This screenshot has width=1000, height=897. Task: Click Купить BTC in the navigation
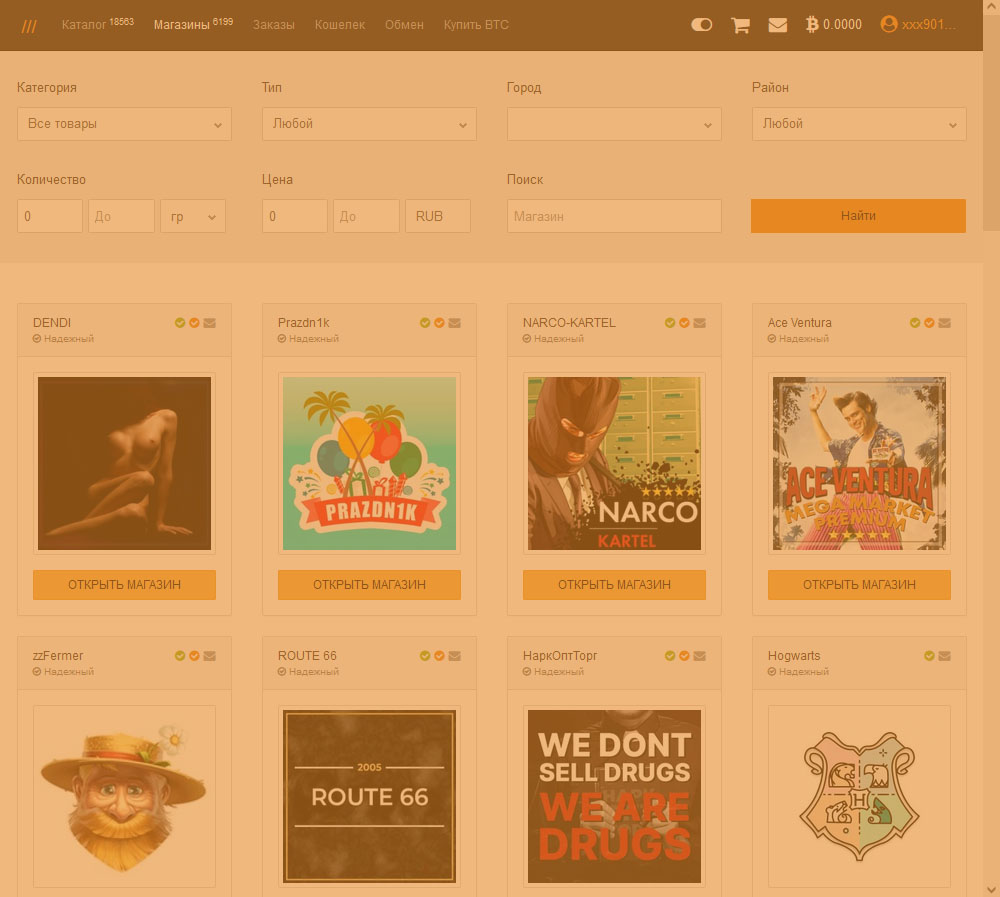[476, 25]
